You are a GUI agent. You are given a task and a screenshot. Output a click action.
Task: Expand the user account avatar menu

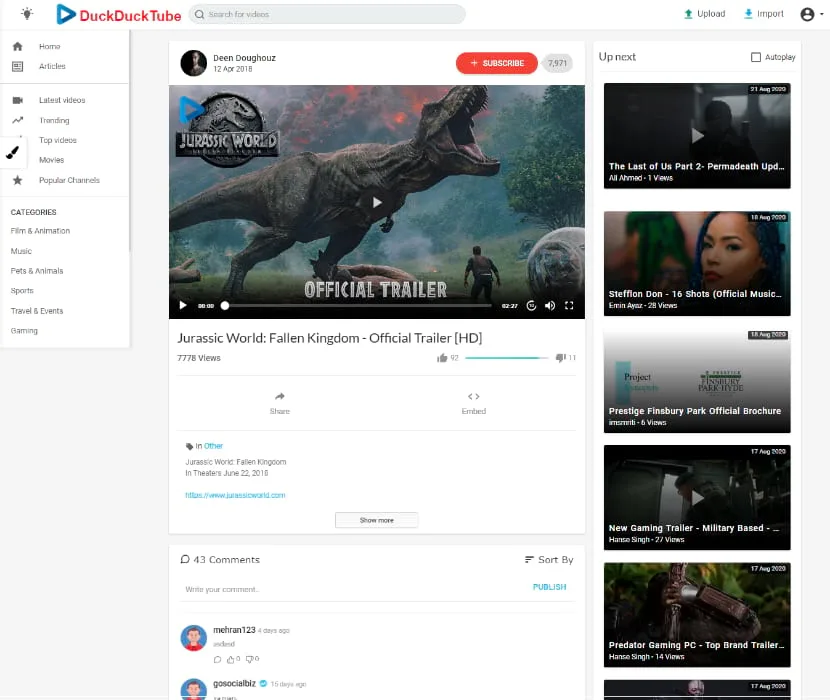811,14
